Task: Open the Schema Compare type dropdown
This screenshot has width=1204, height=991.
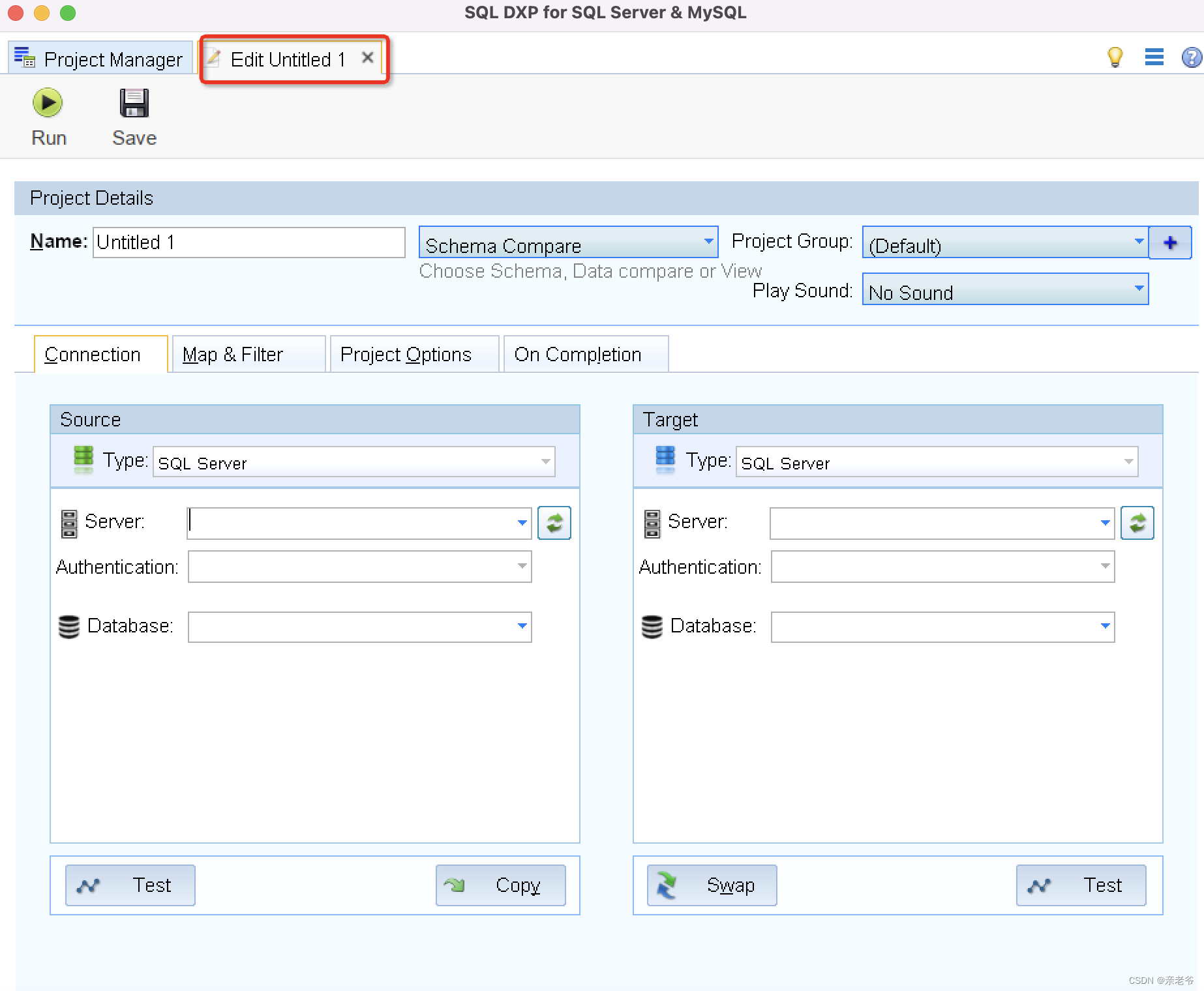Action: [x=568, y=243]
